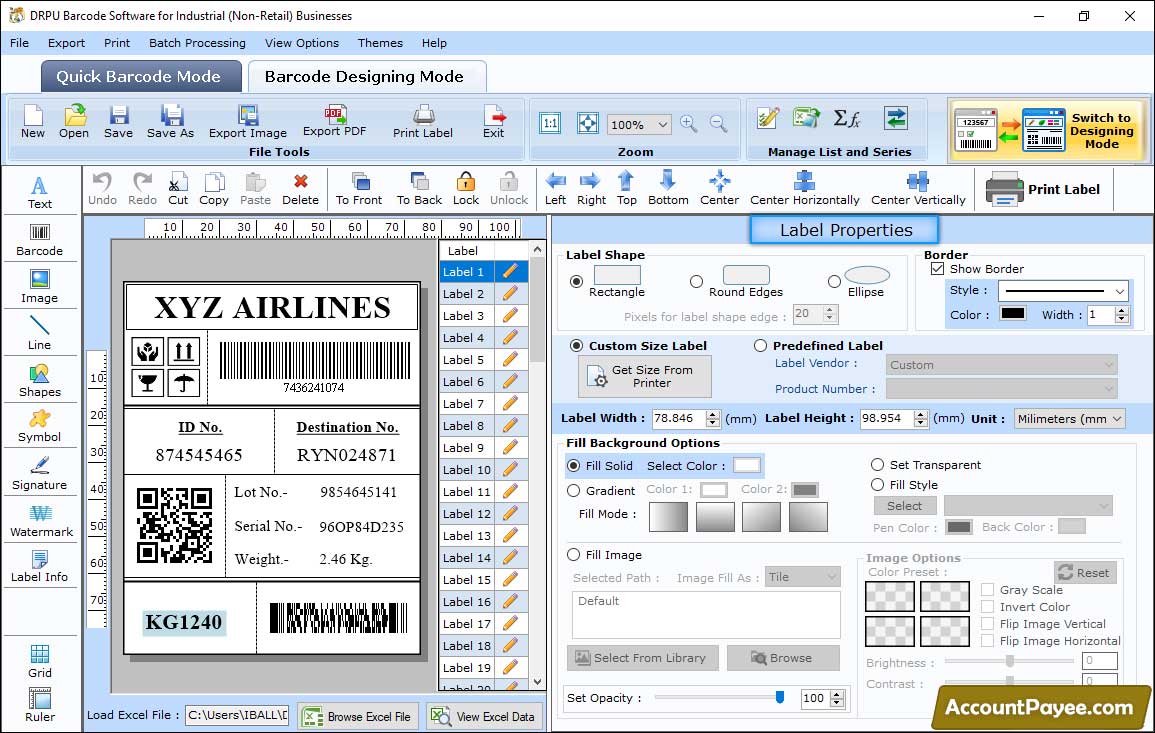
Task: Open the Themes menu
Action: coord(380,43)
